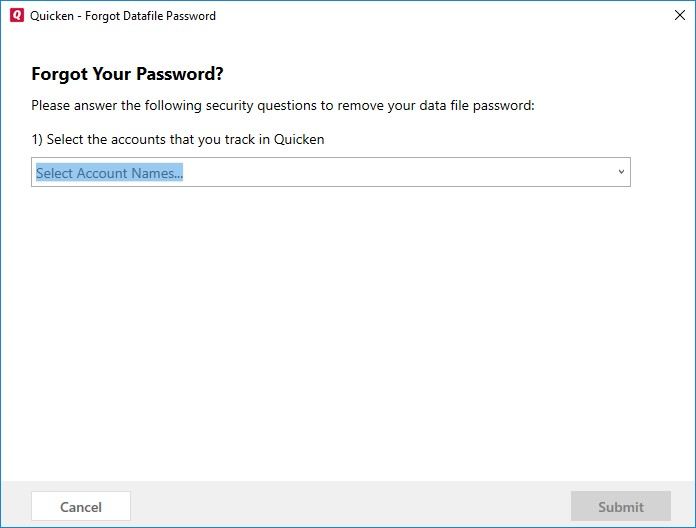This screenshot has height=528, width=696.
Task: Expand the account list using the chevron arrow
Action: 621,172
